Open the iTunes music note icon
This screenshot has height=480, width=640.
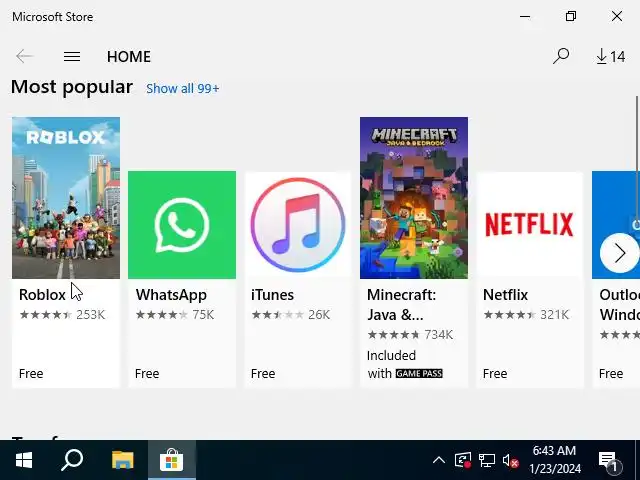(x=298, y=225)
